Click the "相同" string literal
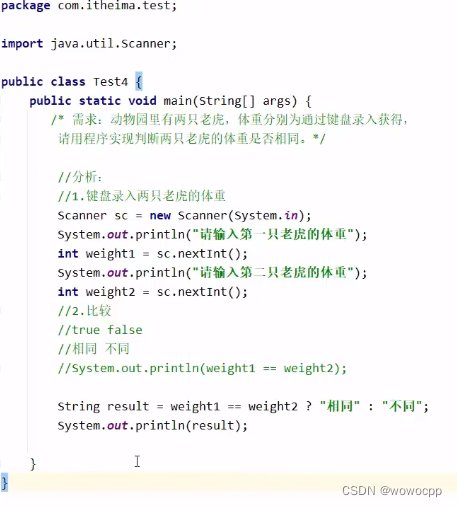Viewport: 457px width, 507px height. tap(340, 406)
